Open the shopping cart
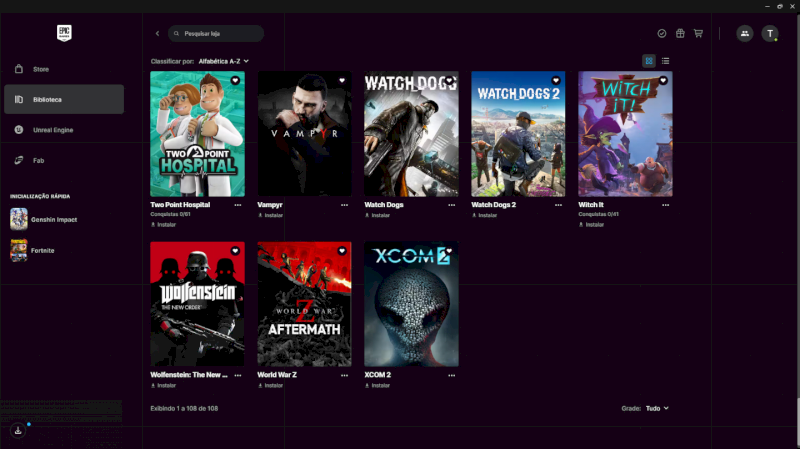The image size is (800, 449). (698, 33)
